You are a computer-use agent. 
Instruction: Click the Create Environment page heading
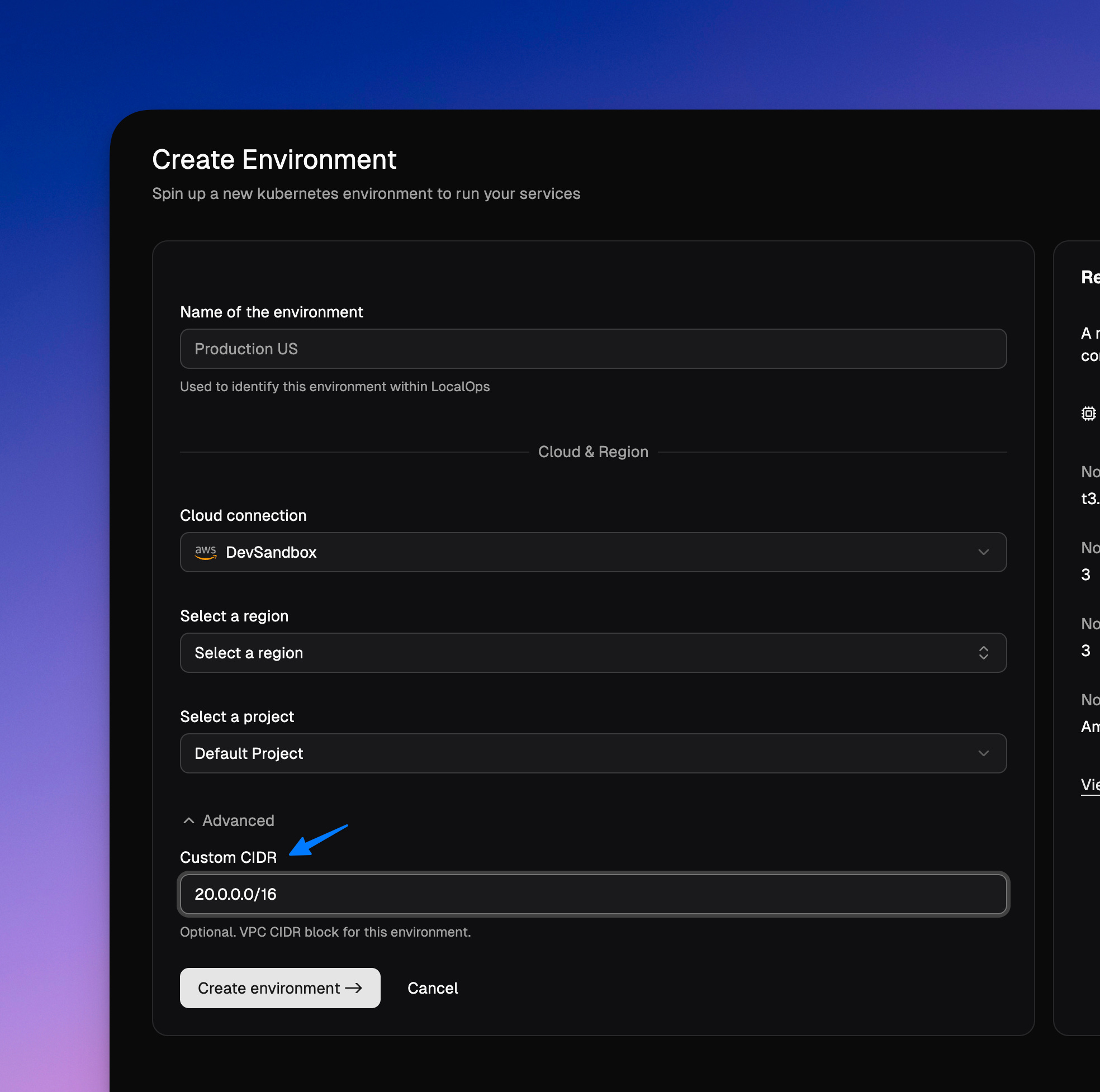(x=274, y=159)
